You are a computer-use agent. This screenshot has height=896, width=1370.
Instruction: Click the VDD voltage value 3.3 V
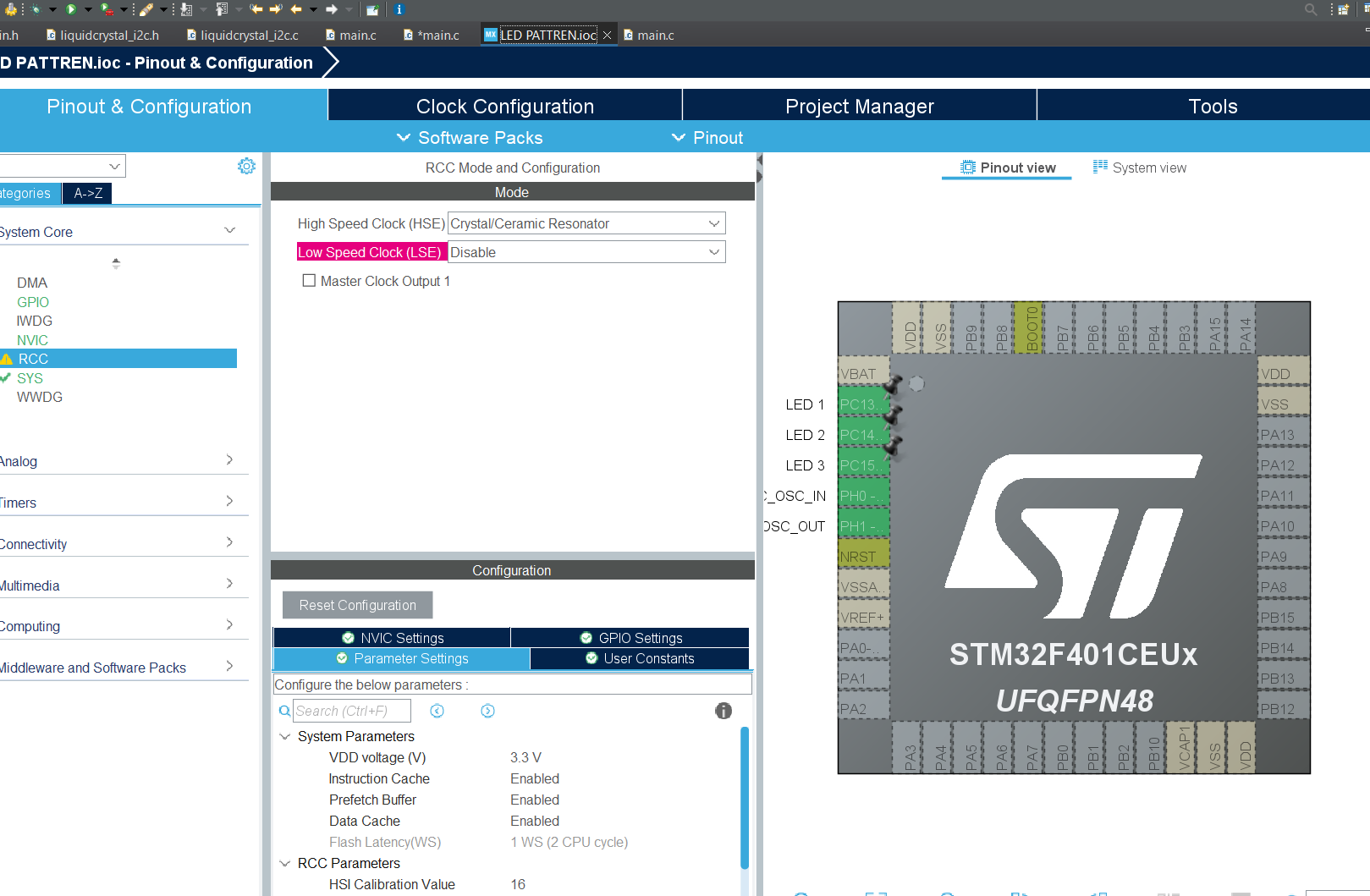[x=525, y=757]
